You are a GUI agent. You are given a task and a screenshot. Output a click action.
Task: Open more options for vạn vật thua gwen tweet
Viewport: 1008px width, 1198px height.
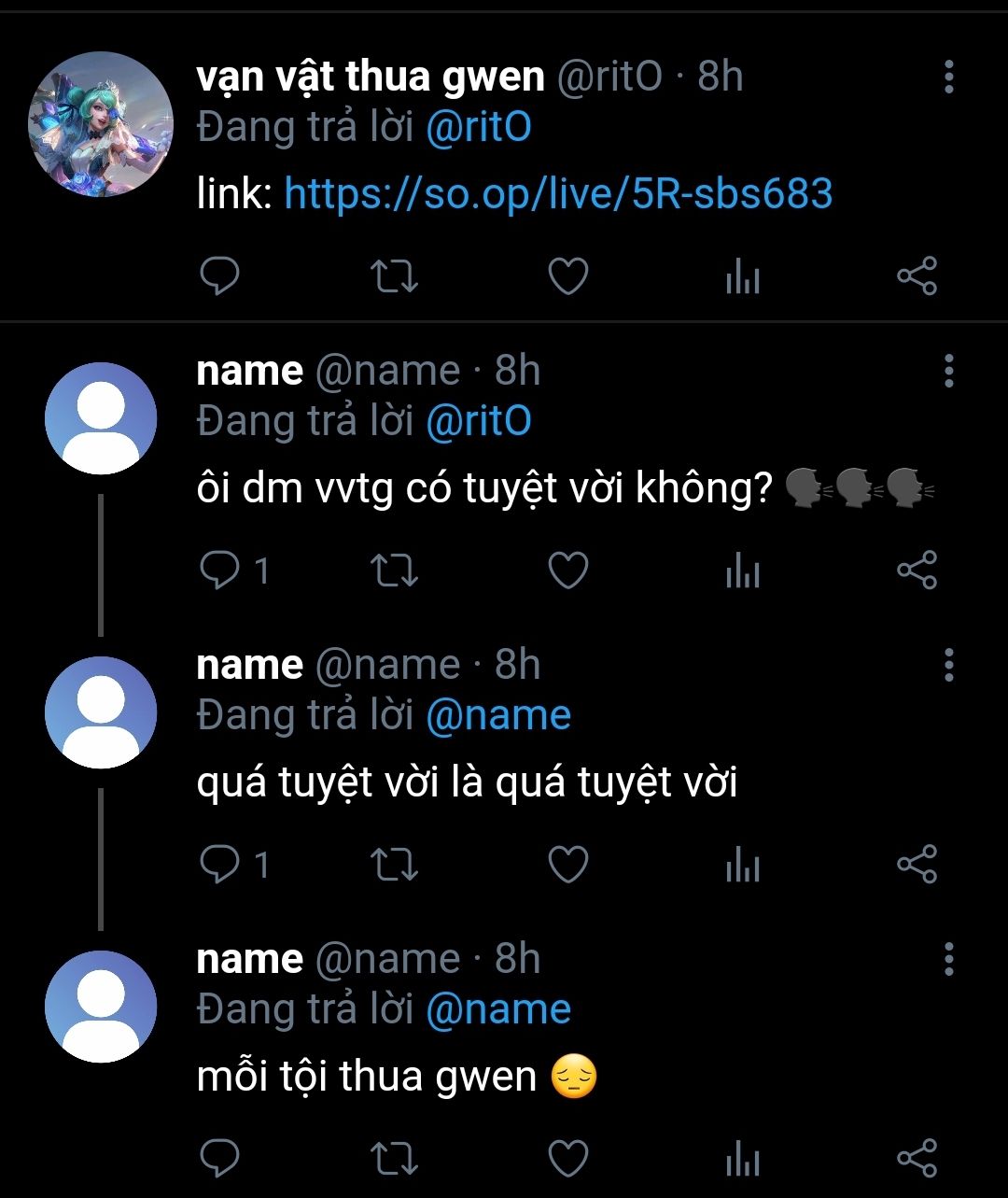(948, 77)
